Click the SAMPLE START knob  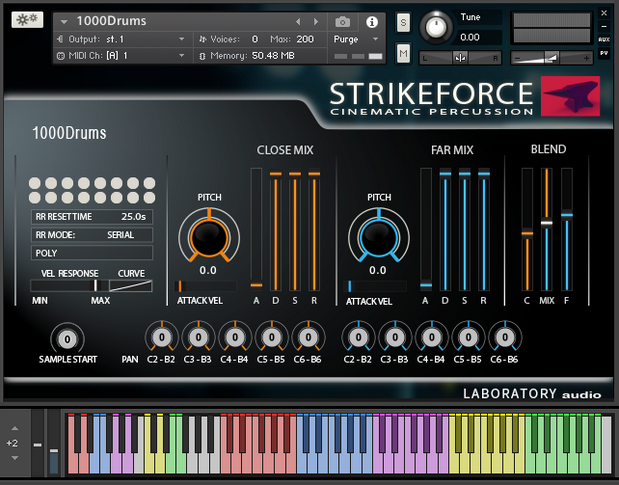[x=67, y=339]
